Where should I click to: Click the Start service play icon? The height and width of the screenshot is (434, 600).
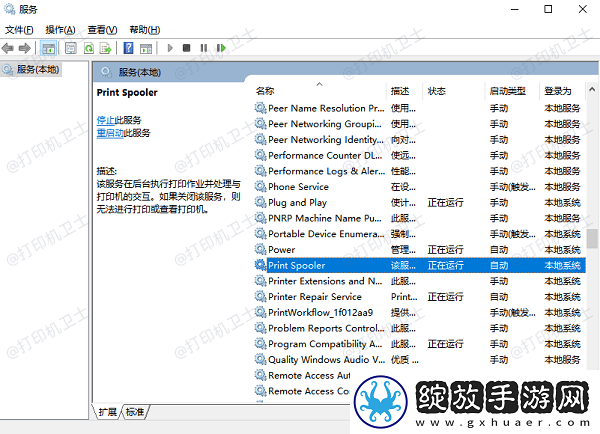[170, 48]
